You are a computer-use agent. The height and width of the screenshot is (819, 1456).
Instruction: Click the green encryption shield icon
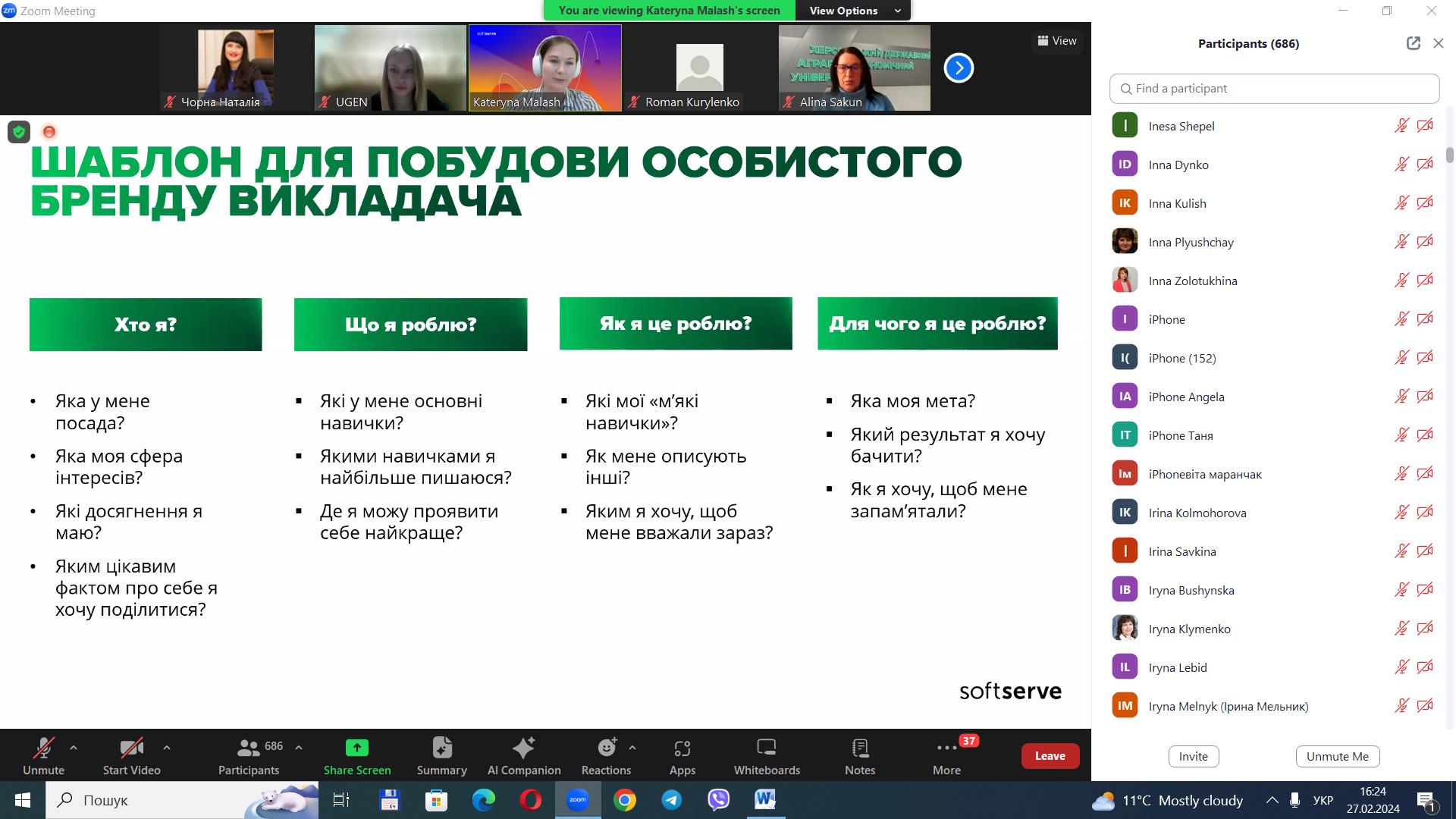point(19,132)
